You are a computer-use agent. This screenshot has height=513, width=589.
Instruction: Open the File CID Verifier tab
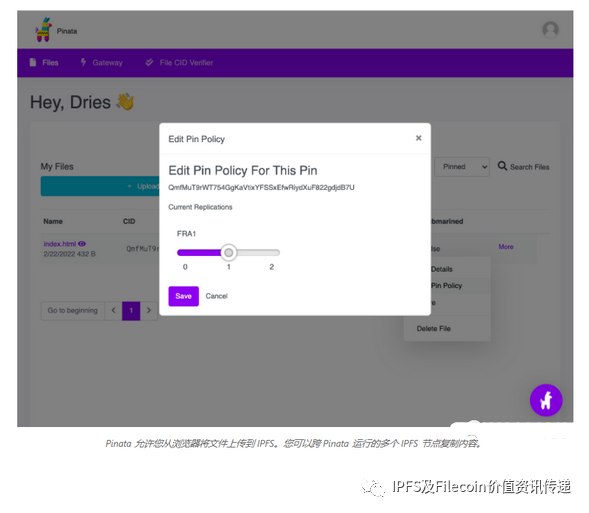[x=179, y=63]
